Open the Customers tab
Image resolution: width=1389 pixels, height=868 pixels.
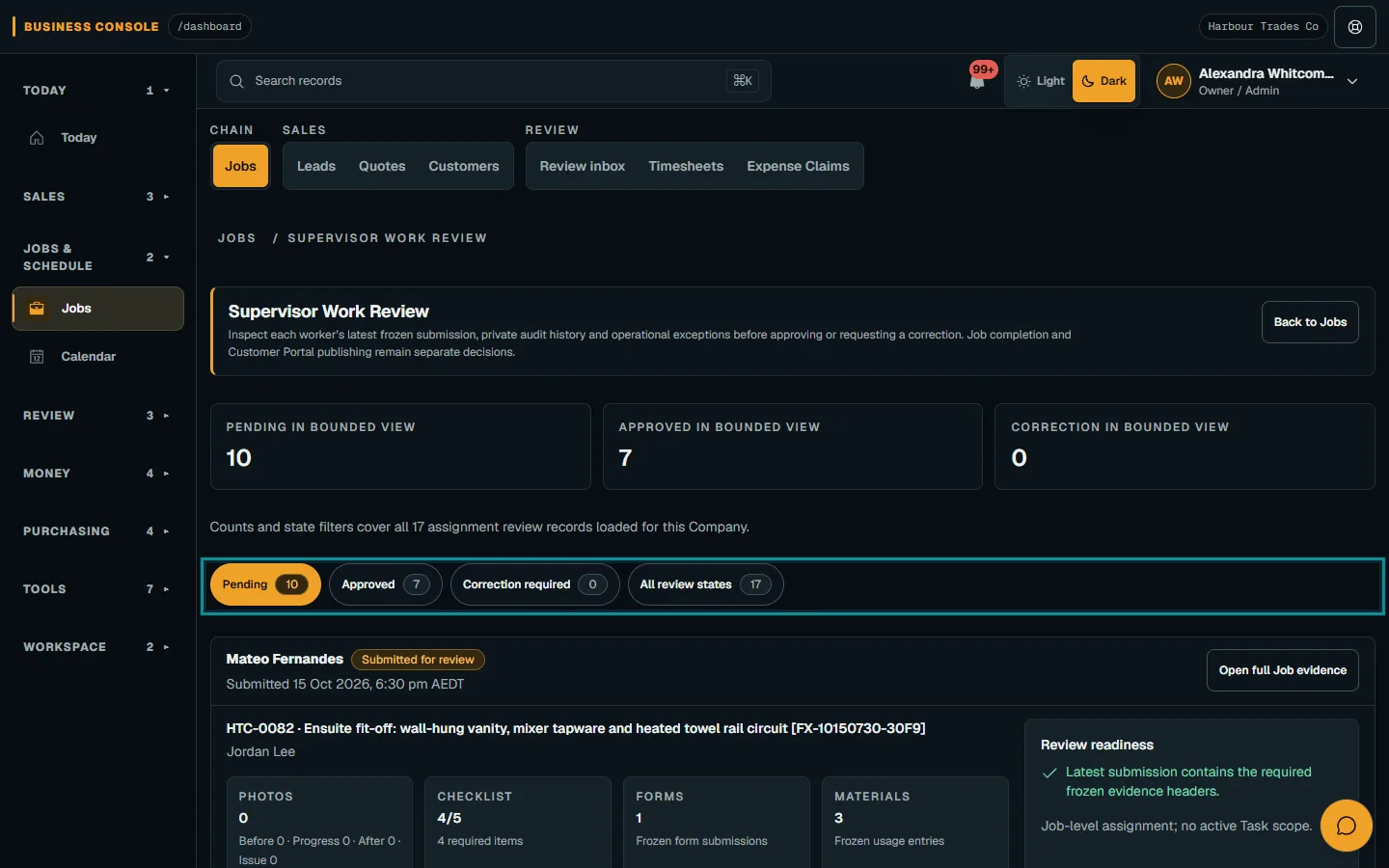[464, 166]
